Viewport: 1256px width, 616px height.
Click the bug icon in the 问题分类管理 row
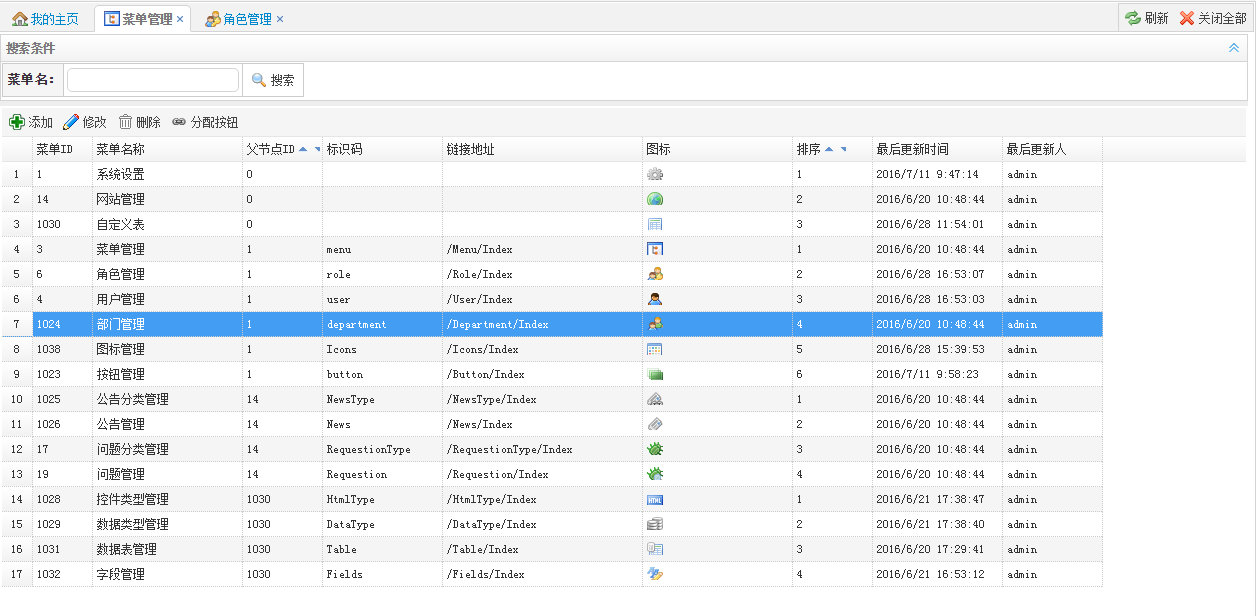pyautogui.click(x=655, y=449)
